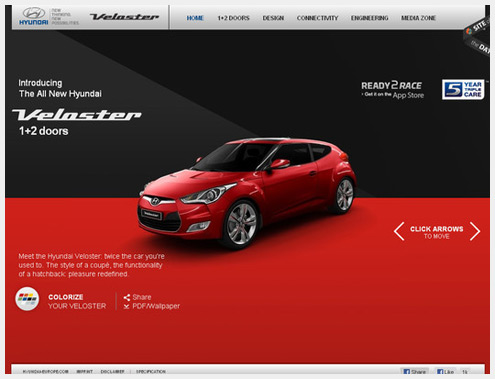495x379 pixels.
Task: Select the HOME menu item
Action: [195, 18]
